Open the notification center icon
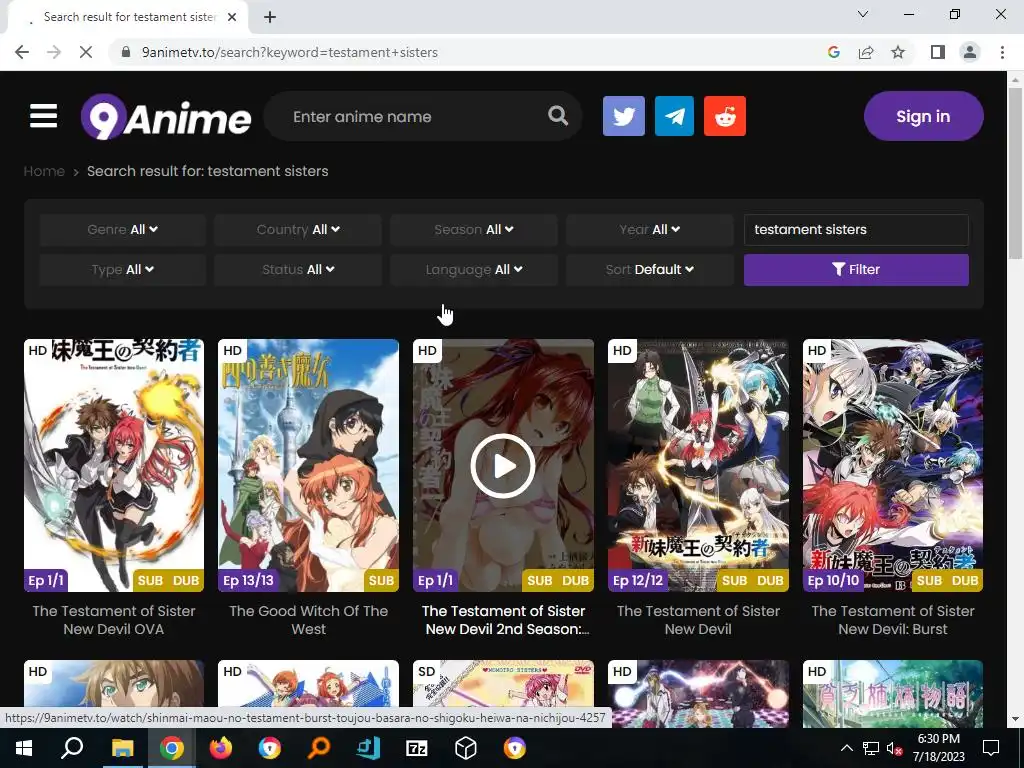The image size is (1024, 768). pos(991,748)
